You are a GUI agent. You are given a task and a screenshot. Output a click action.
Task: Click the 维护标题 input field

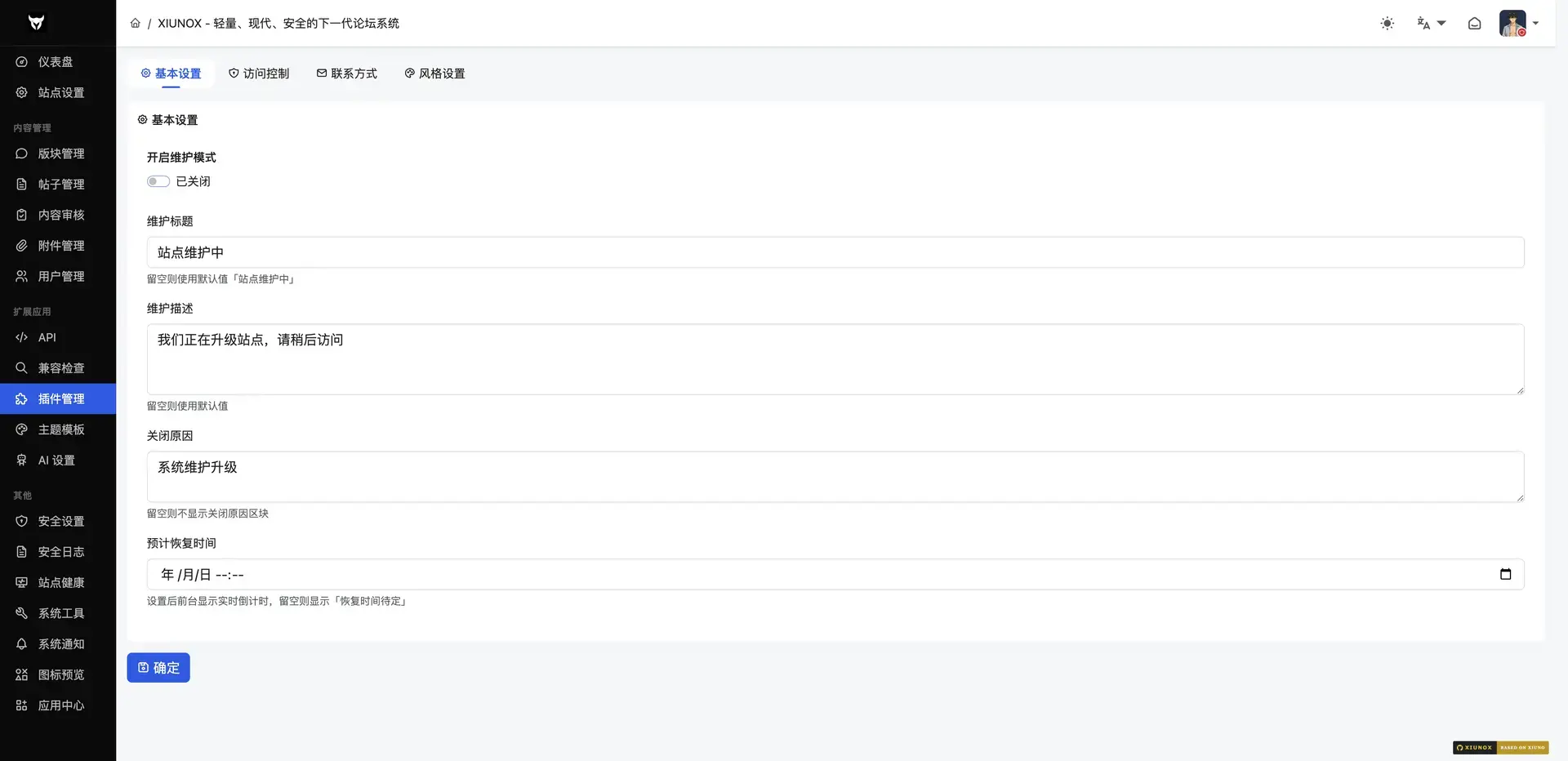pos(835,252)
